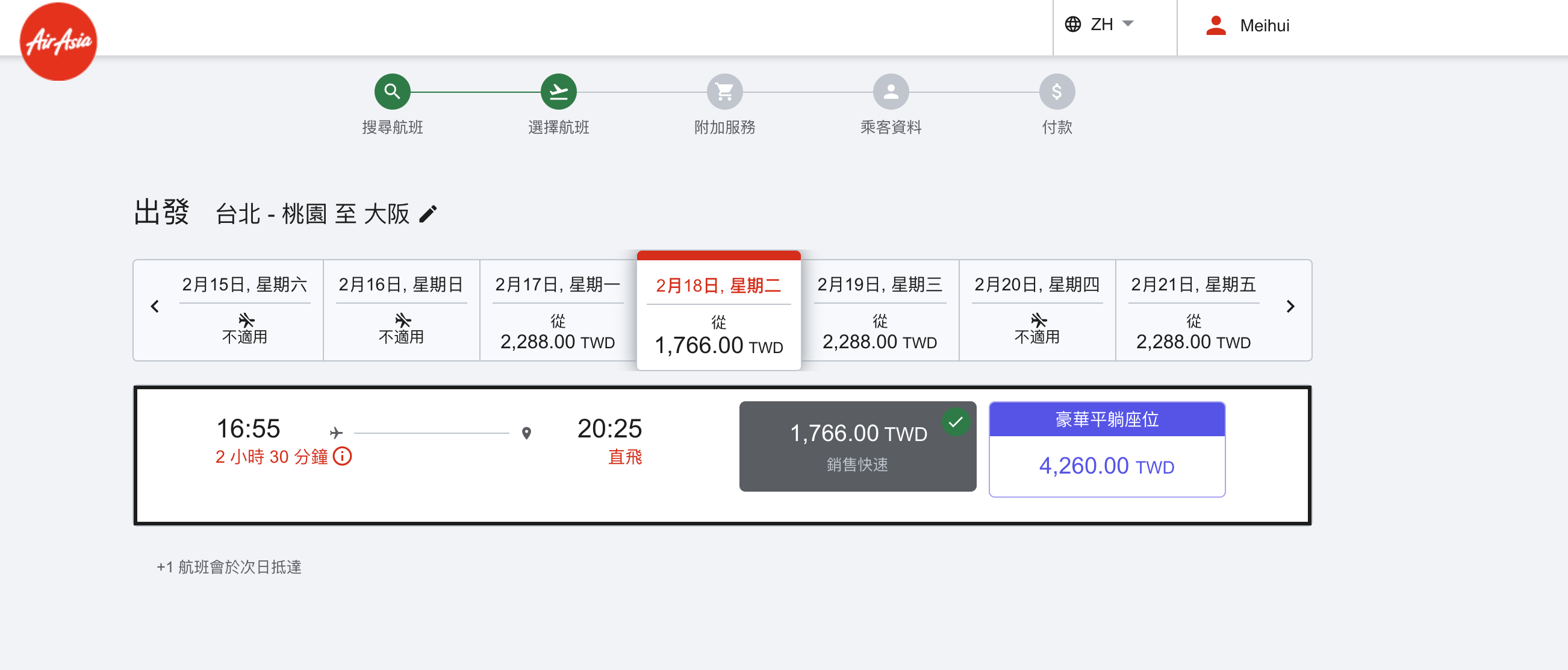Click the no-flight icon under 2月15日
This screenshot has height=670, width=1568.
pyautogui.click(x=246, y=320)
